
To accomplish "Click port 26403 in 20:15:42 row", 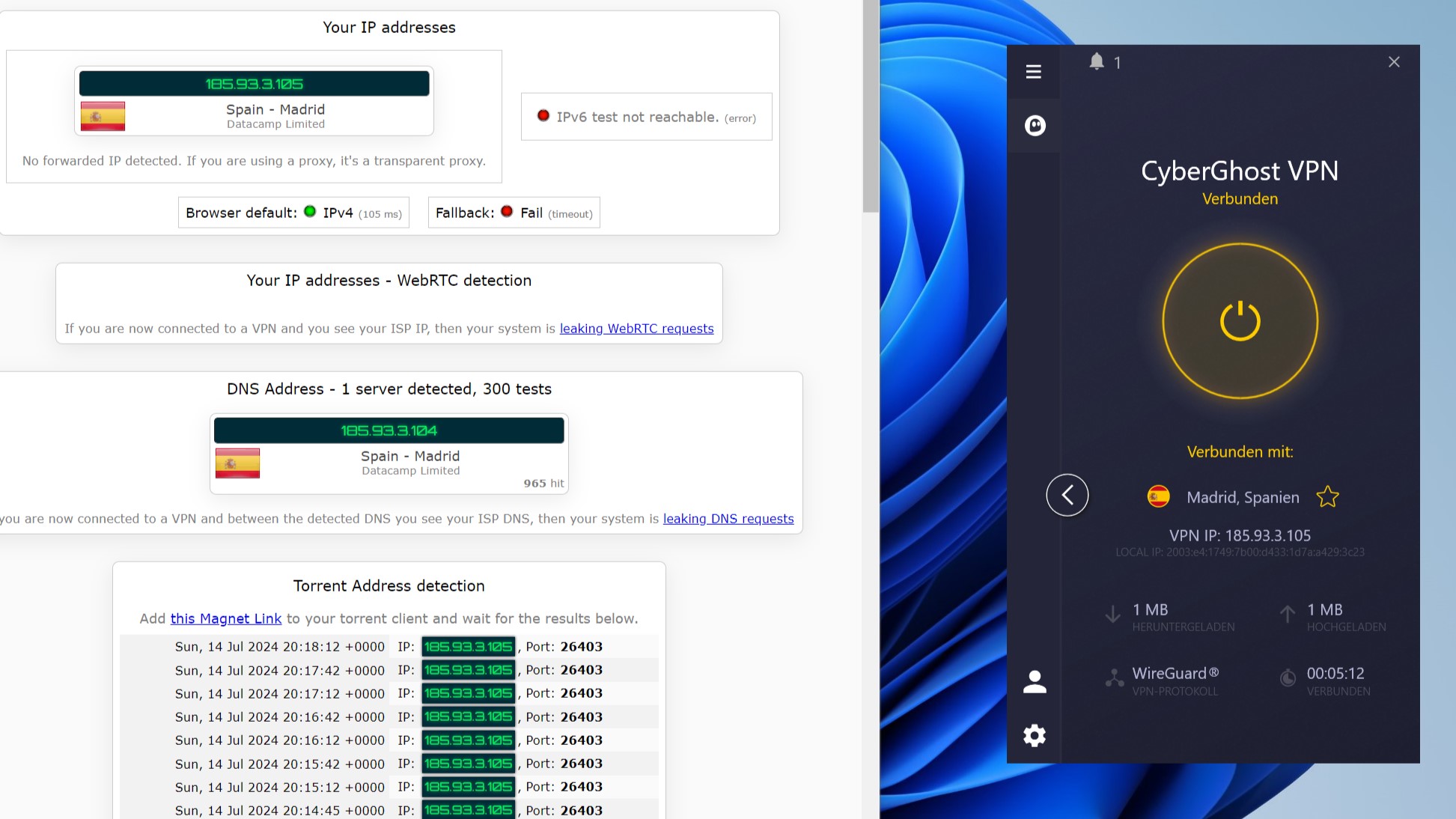I will (x=582, y=764).
